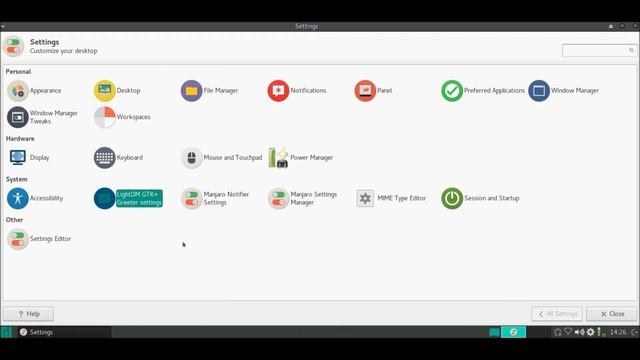640x360 pixels.
Task: Select Settings window in taskbar
Action: click(64, 332)
